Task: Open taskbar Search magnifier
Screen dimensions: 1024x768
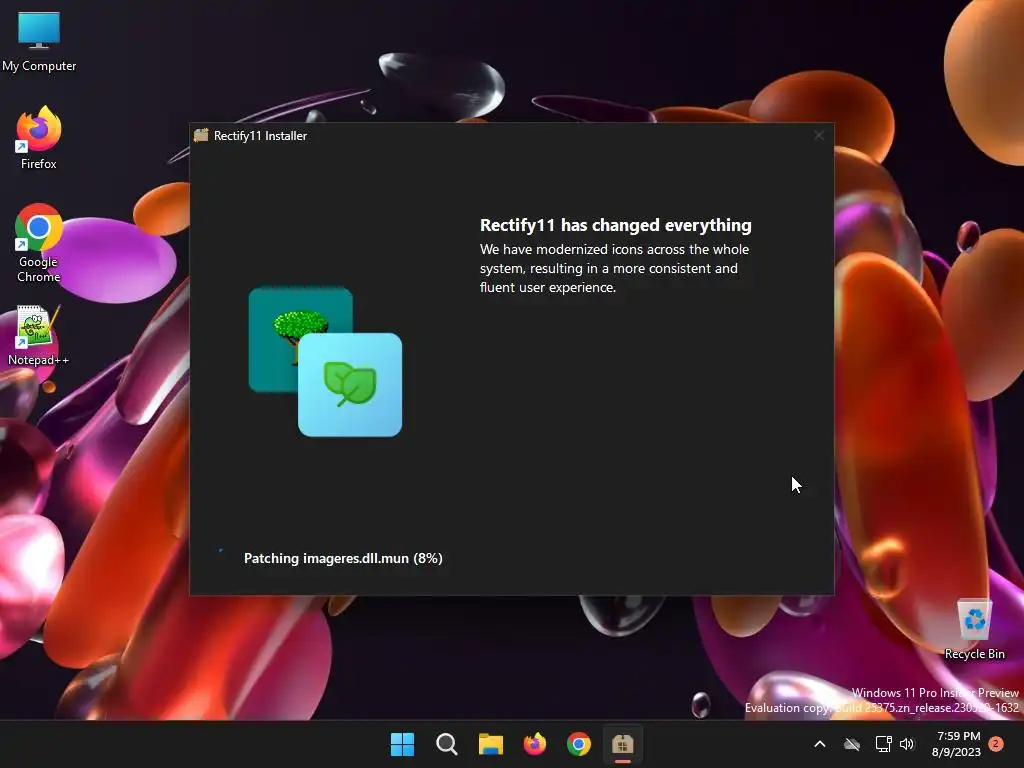Action: tap(447, 744)
